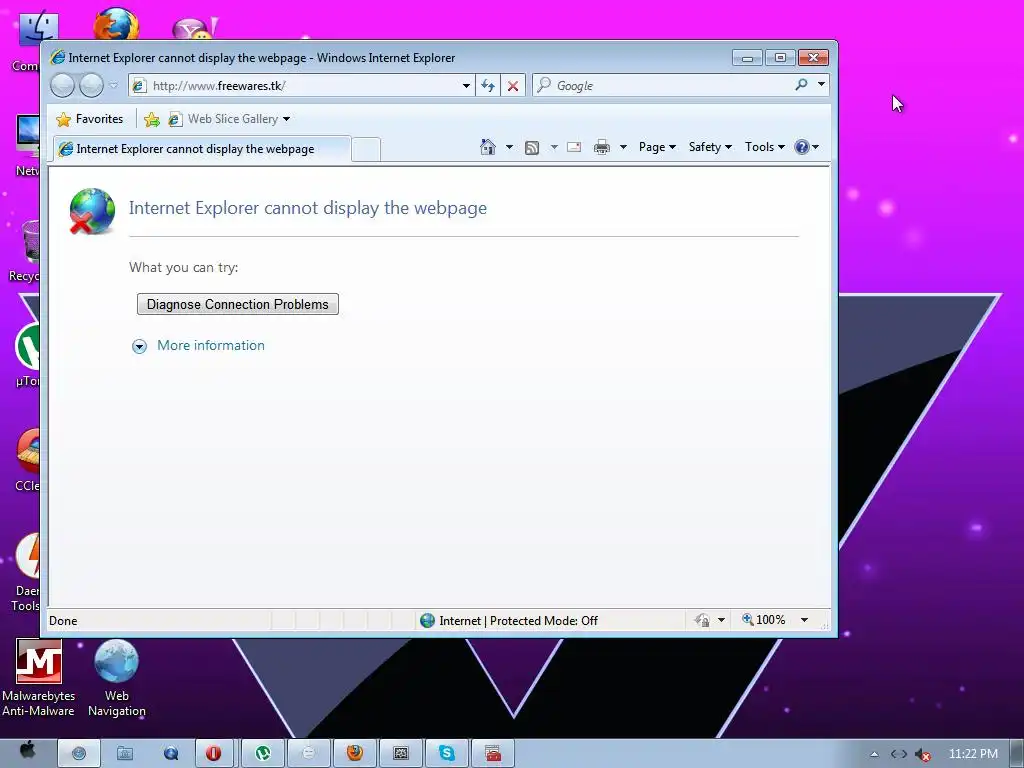Click the uTorrent icon in taskbar
1024x768 pixels.
263,754
